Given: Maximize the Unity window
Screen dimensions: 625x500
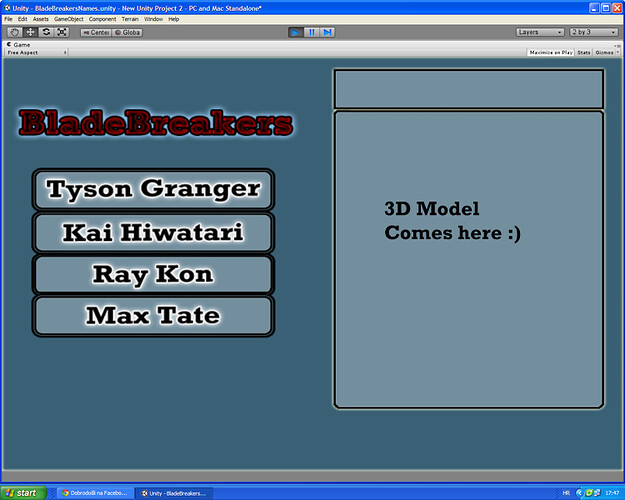Looking at the screenshot, I should click(x=606, y=8).
